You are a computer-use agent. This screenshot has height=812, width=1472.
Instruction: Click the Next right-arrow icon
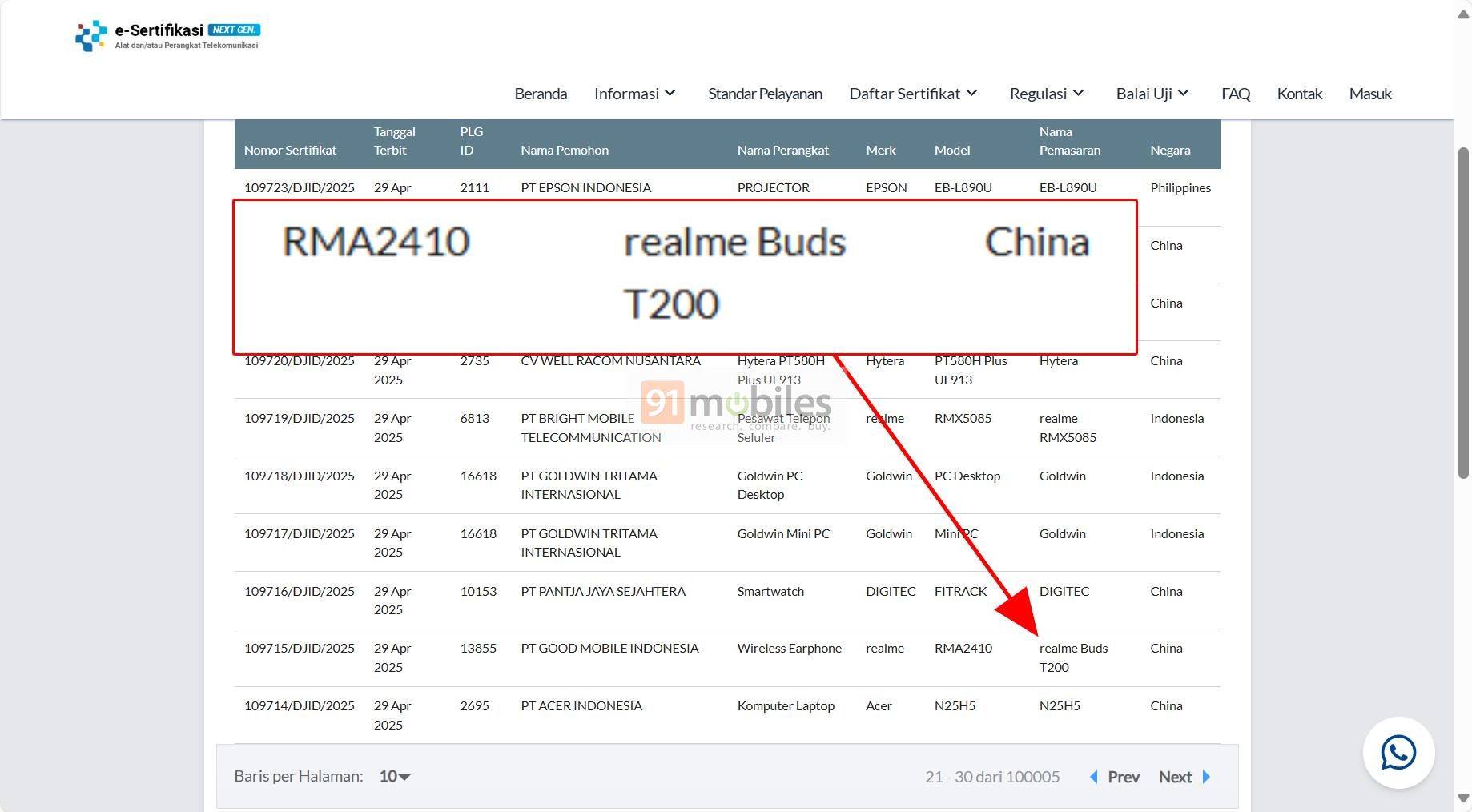click(x=1206, y=777)
